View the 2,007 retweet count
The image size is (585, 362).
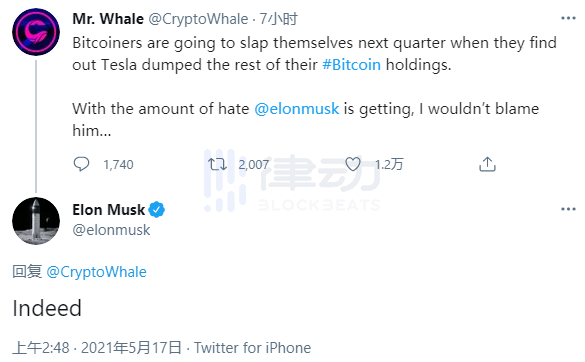click(x=254, y=165)
